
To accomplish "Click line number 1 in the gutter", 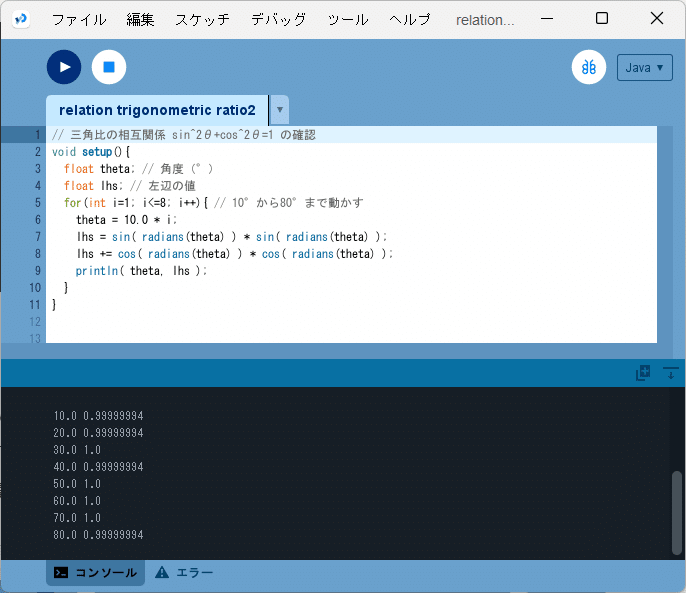I will point(38,135).
